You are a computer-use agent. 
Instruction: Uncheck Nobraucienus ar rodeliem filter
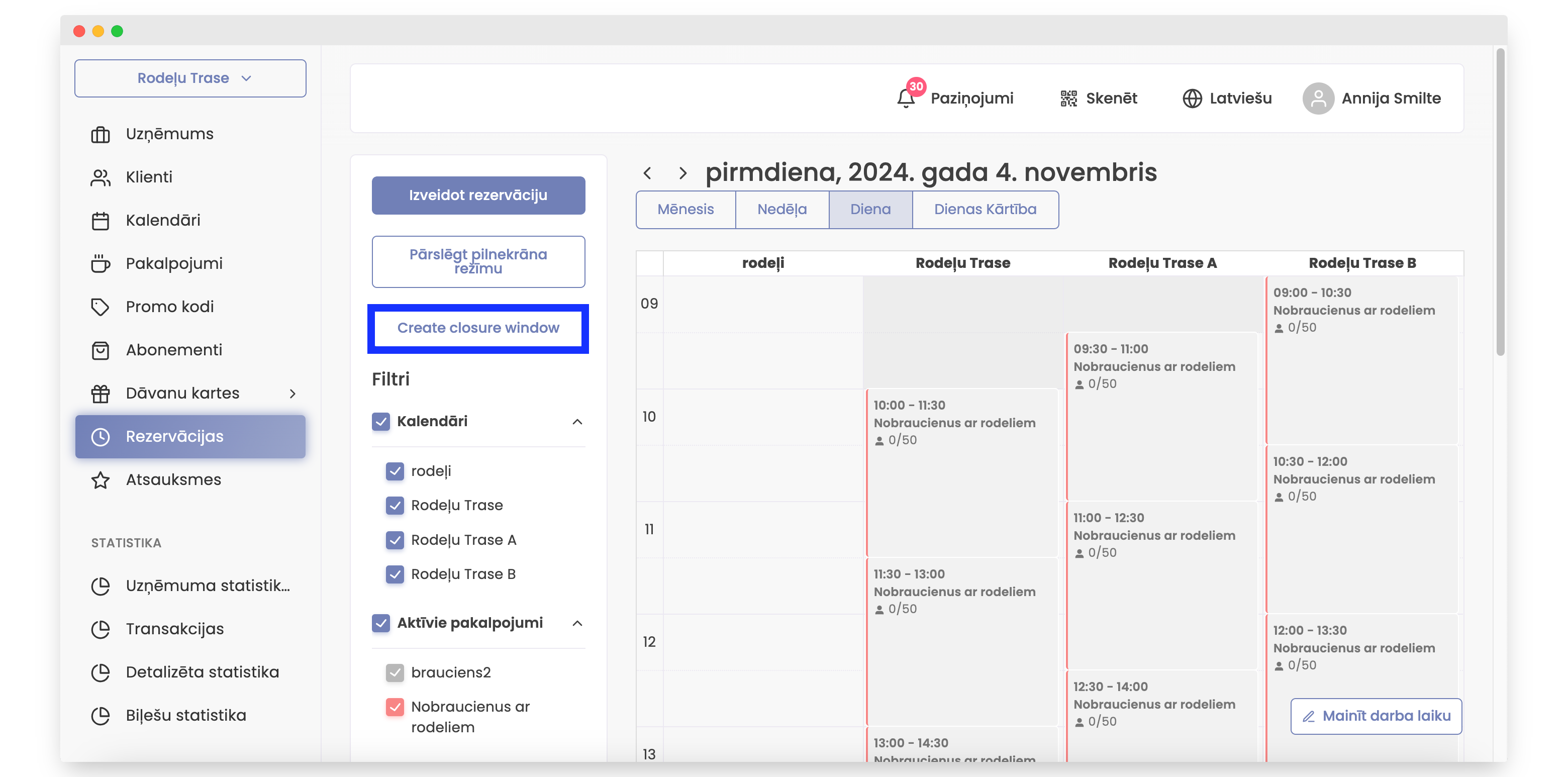[395, 706]
